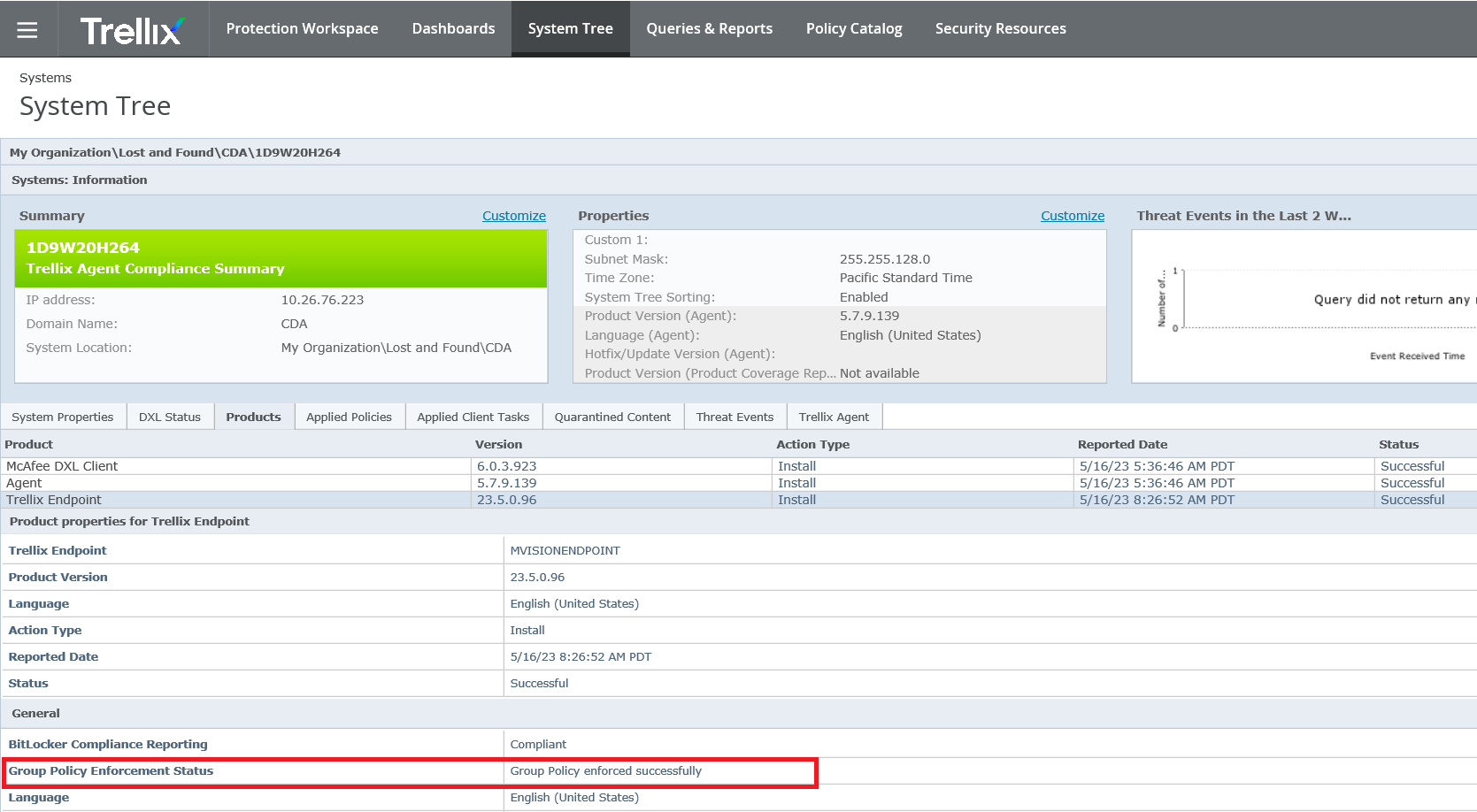Click the Domain Name value CDA

(x=294, y=324)
